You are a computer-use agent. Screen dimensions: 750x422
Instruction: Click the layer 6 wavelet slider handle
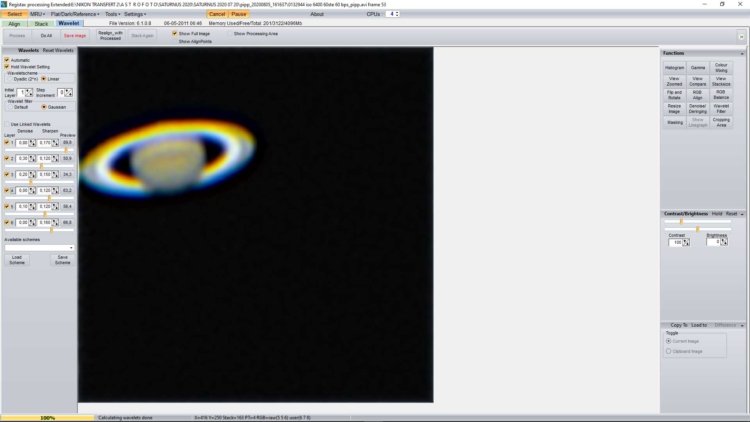click(51, 230)
